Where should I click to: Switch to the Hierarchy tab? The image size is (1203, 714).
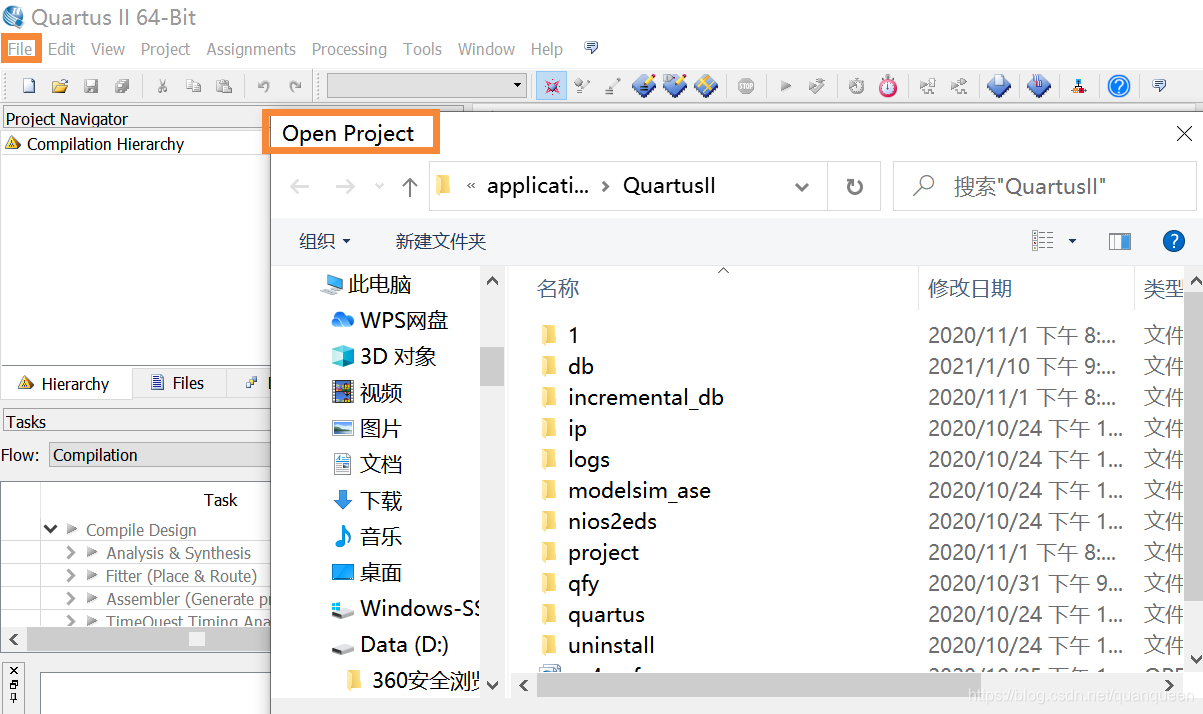pos(63,384)
